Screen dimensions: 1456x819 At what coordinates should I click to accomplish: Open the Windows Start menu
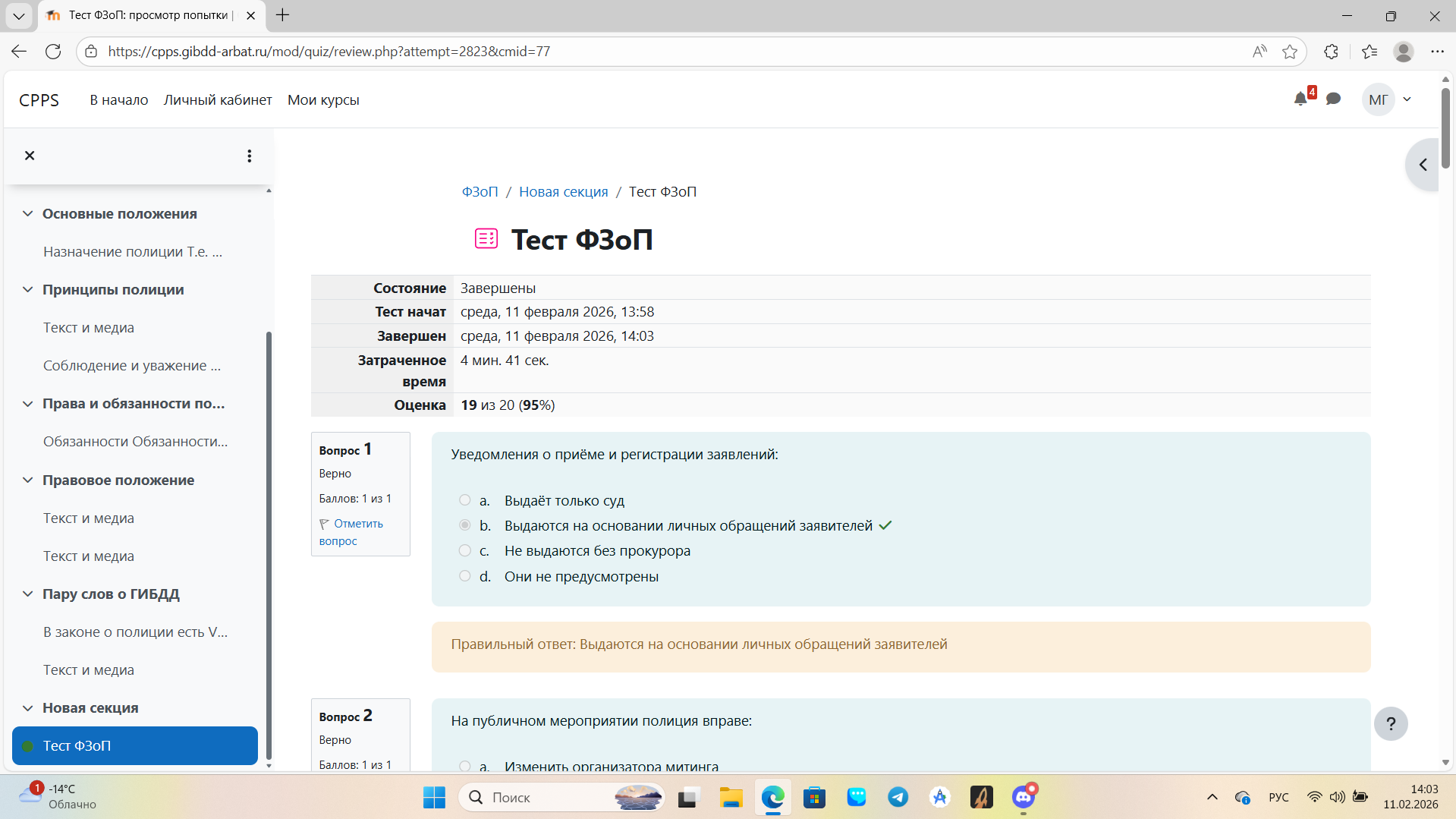pos(434,797)
